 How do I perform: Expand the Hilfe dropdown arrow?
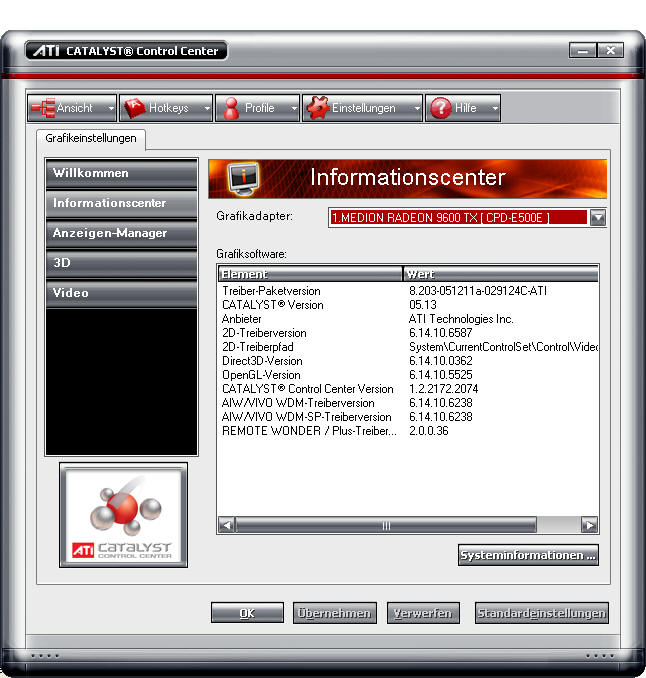495,108
